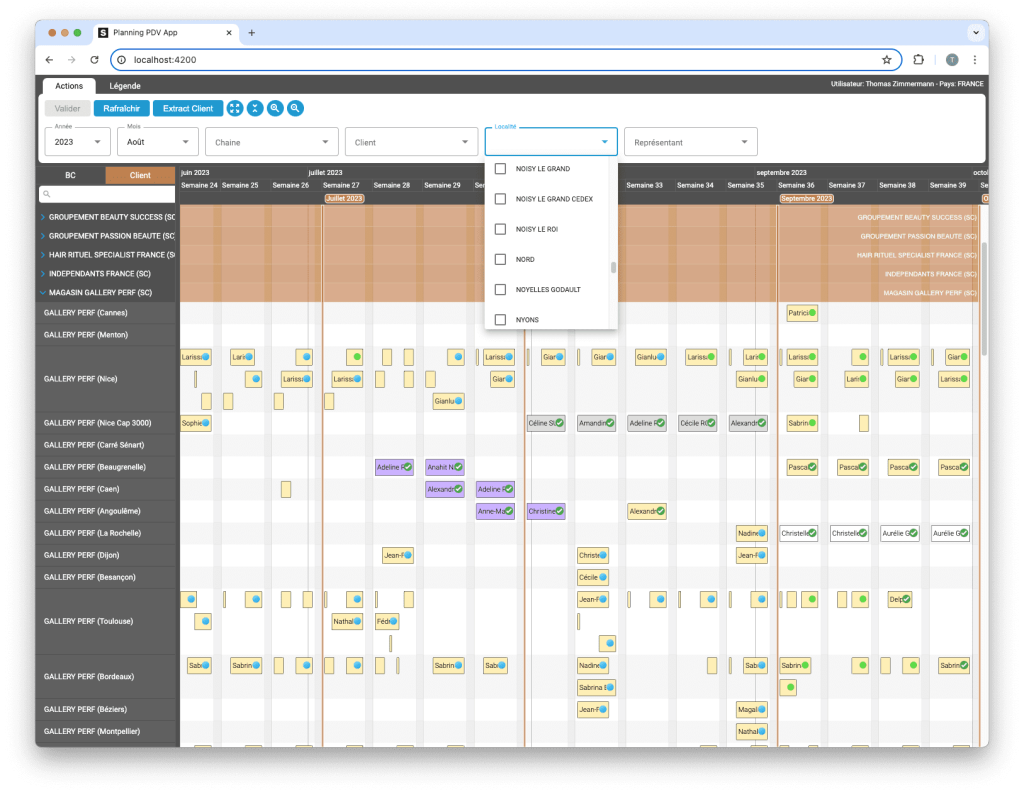Select the orange Client tab

[x=140, y=175]
